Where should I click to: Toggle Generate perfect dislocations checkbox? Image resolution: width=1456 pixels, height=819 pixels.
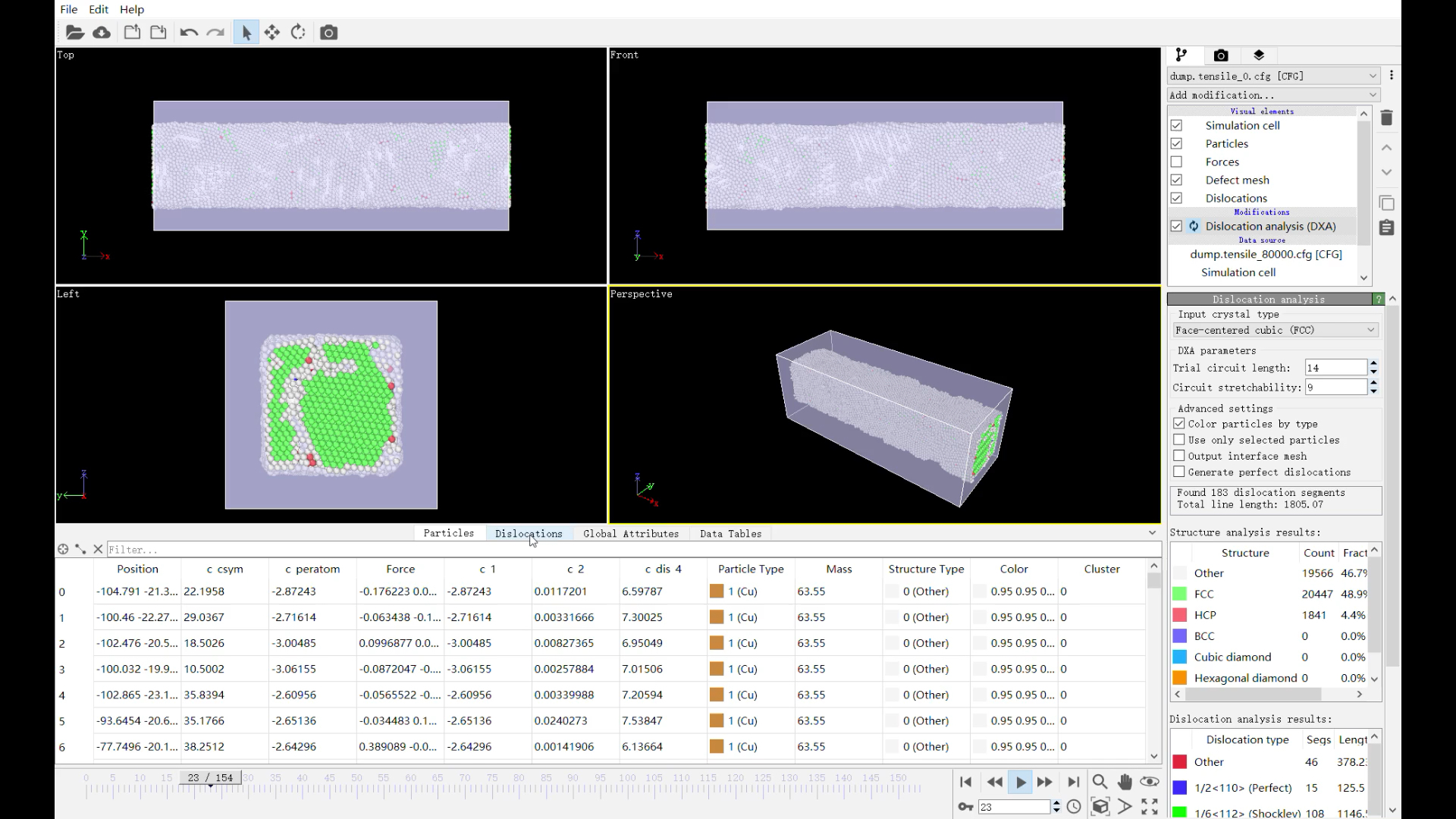point(1179,472)
